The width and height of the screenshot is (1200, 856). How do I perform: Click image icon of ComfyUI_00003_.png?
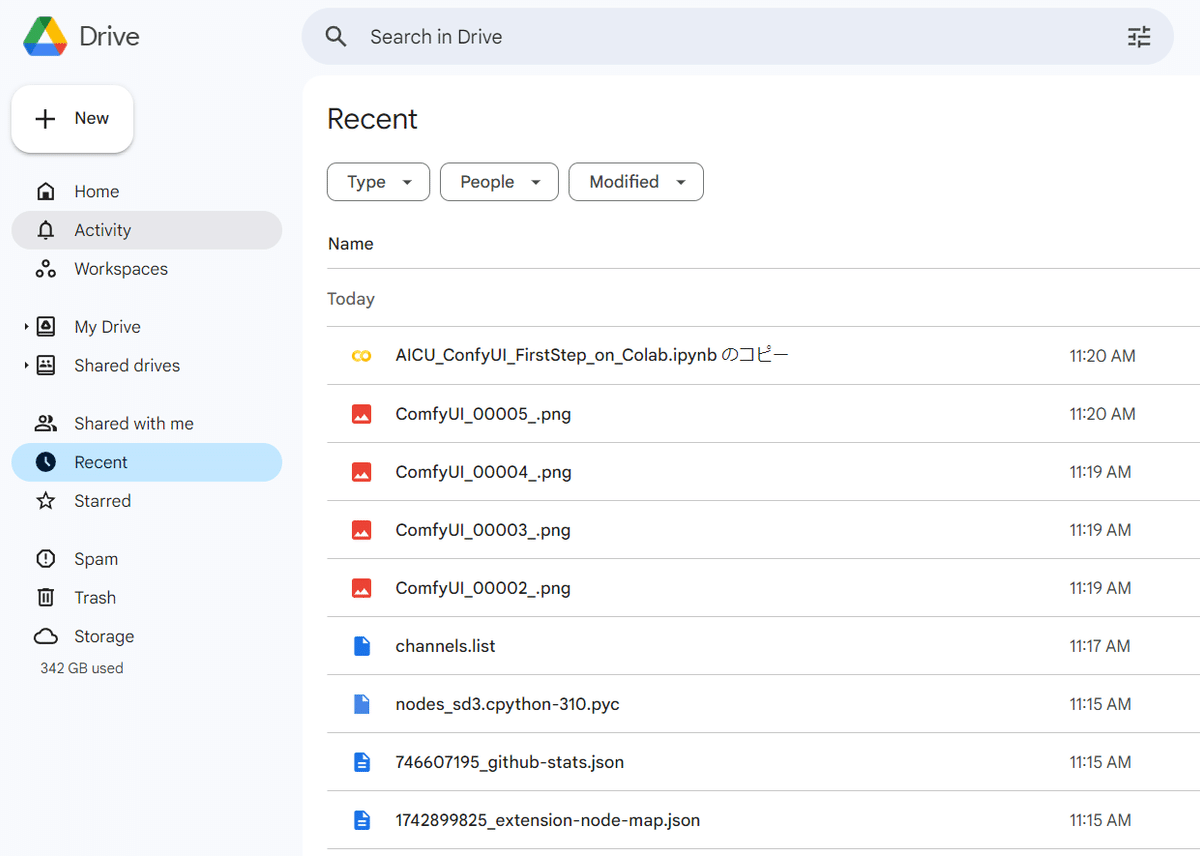[362, 530]
